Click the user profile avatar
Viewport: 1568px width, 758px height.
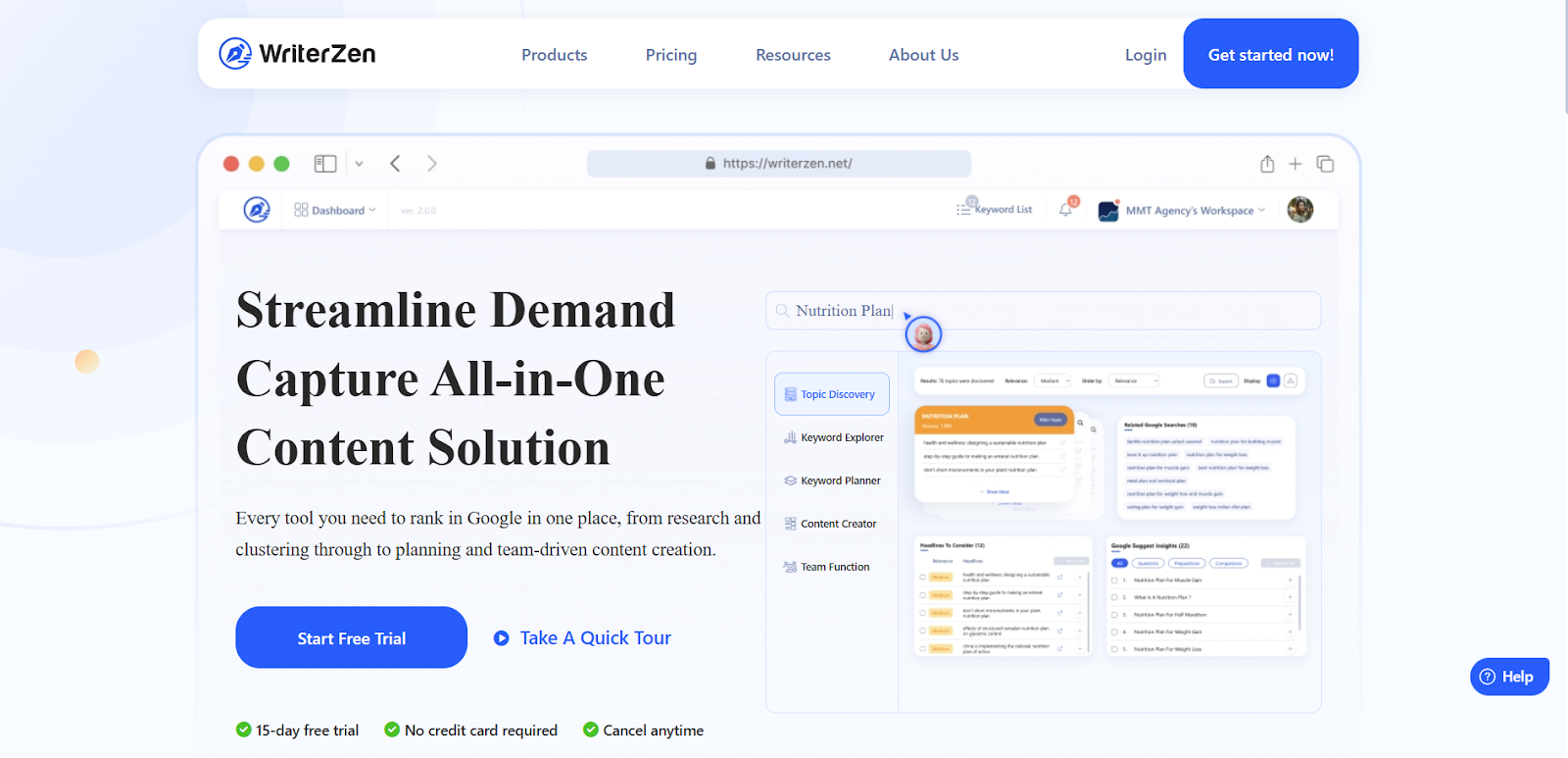[x=1299, y=210]
